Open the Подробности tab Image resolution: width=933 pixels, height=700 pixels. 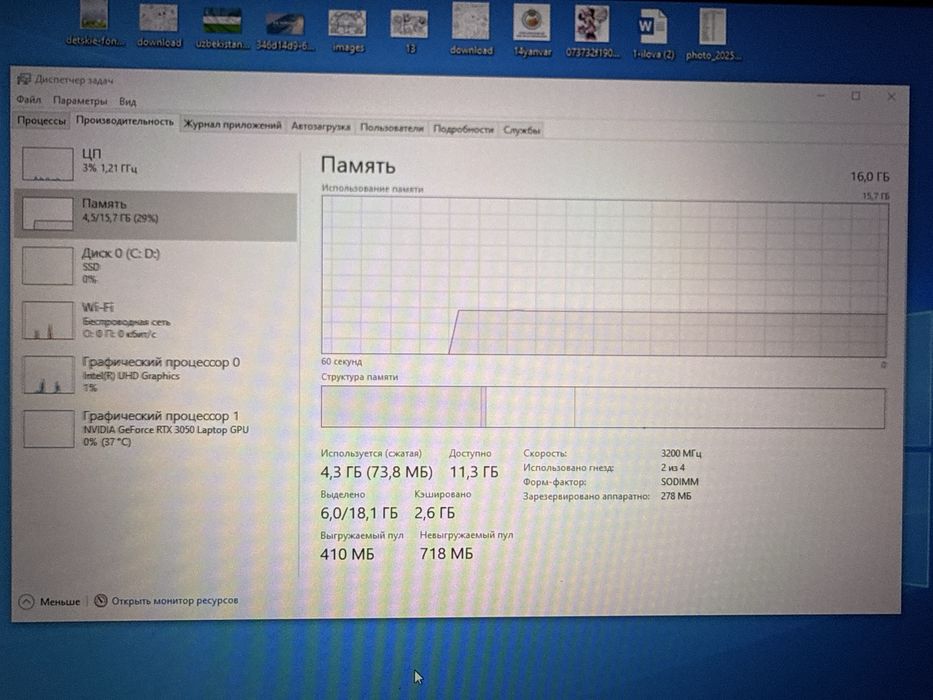pyautogui.click(x=463, y=129)
